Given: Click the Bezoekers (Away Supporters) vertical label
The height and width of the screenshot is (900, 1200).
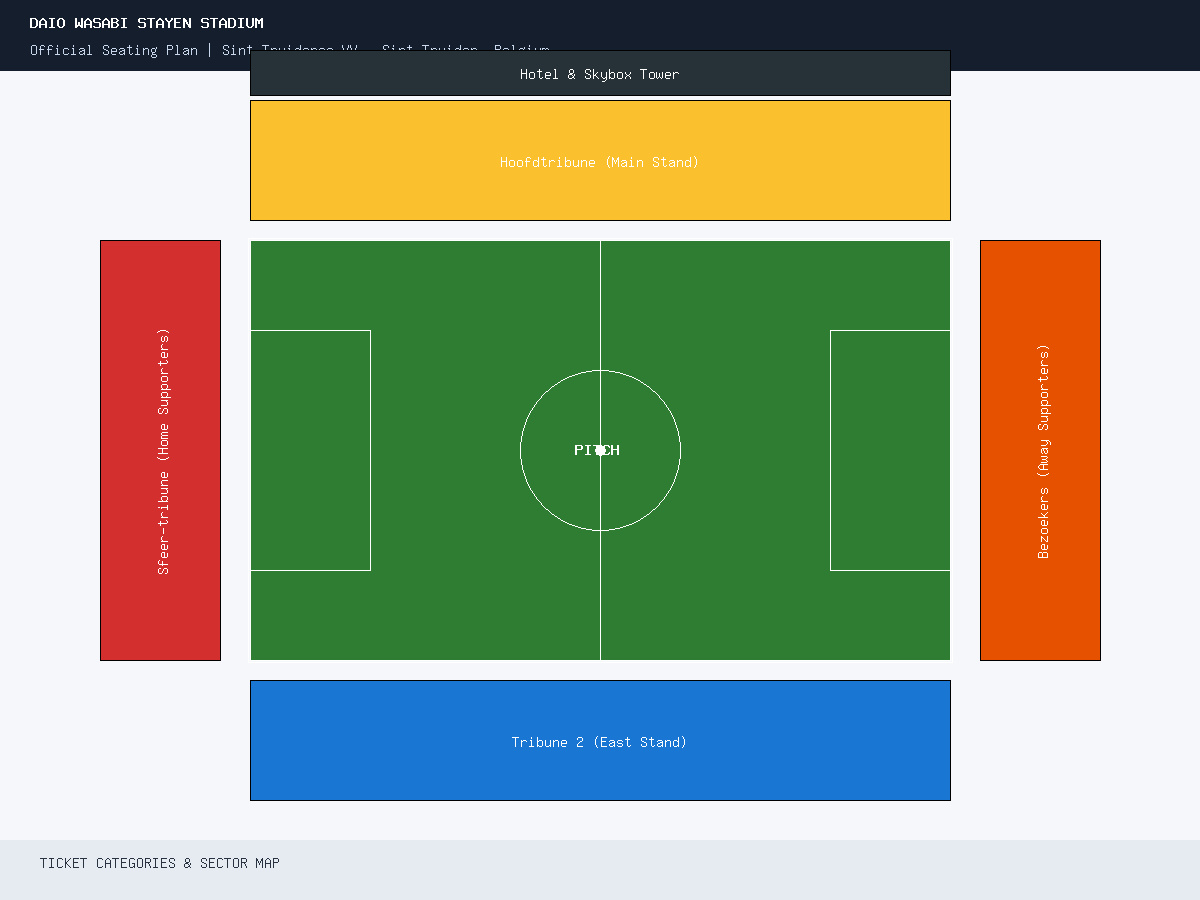Looking at the screenshot, I should [x=1044, y=451].
